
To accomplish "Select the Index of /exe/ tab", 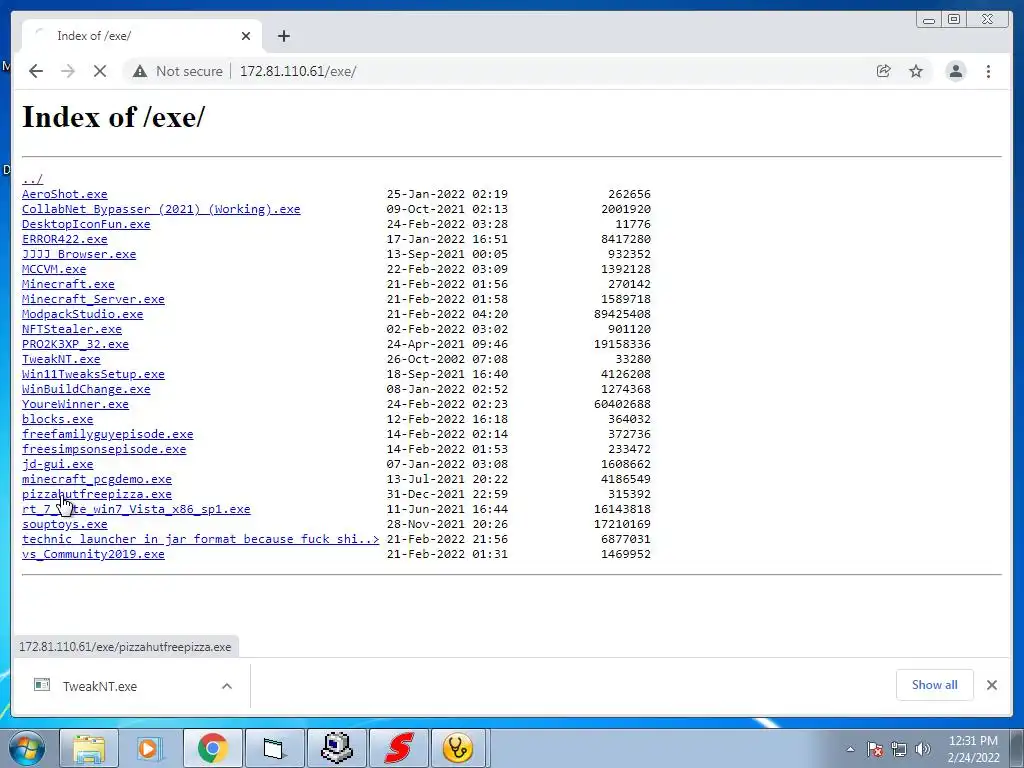I will (x=142, y=36).
